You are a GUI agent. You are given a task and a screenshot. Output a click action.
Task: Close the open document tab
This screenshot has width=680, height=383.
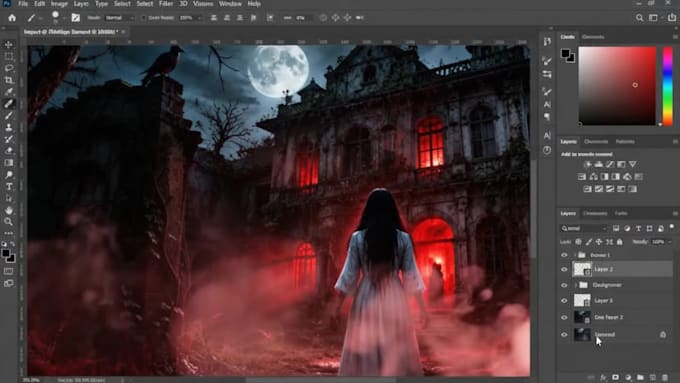click(x=123, y=32)
